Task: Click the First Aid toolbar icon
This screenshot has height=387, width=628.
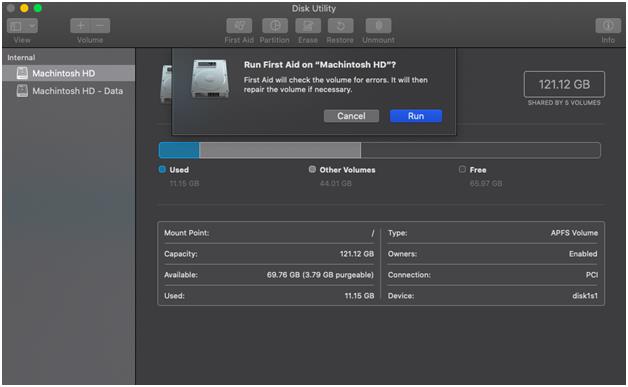Action: [239, 26]
